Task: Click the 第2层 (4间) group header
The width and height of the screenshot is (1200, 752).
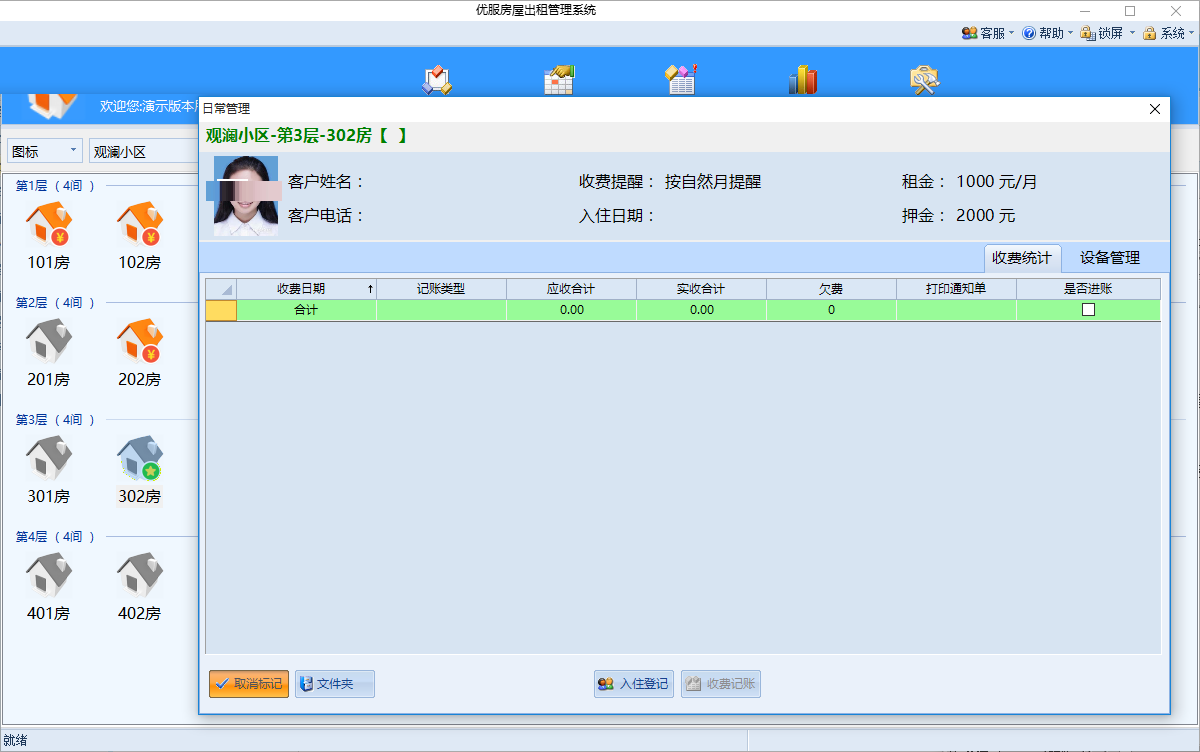Action: [55, 302]
